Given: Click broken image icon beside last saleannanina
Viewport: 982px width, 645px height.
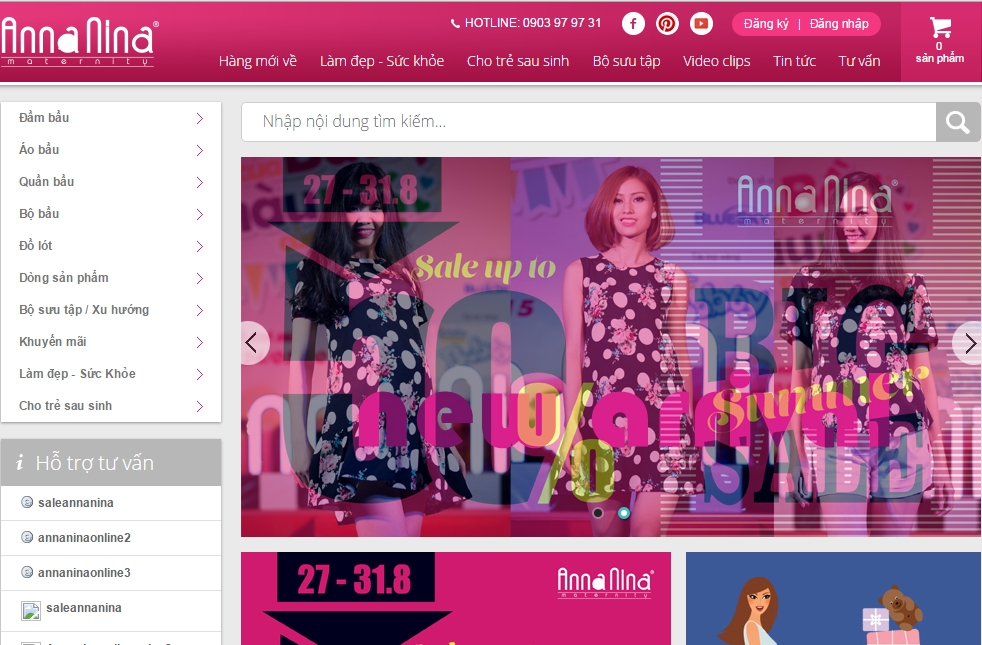Looking at the screenshot, I should (31, 611).
